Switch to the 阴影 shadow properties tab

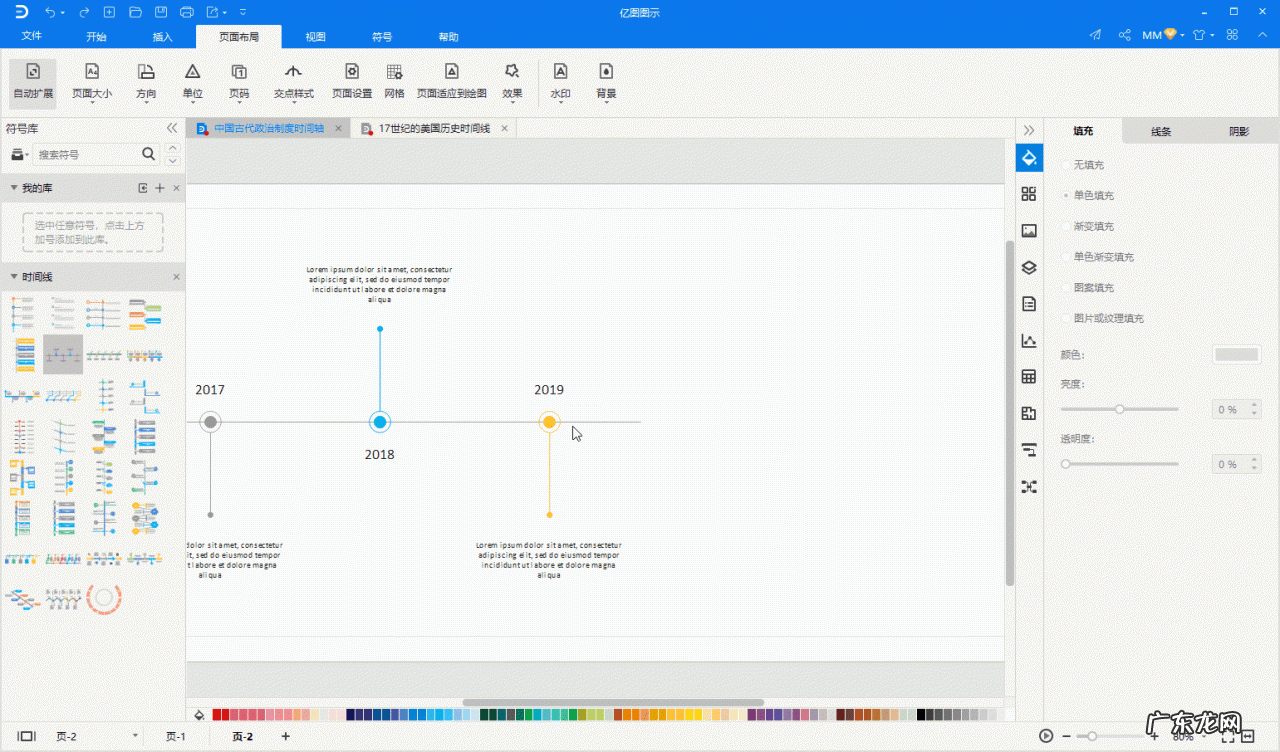[x=1239, y=131]
